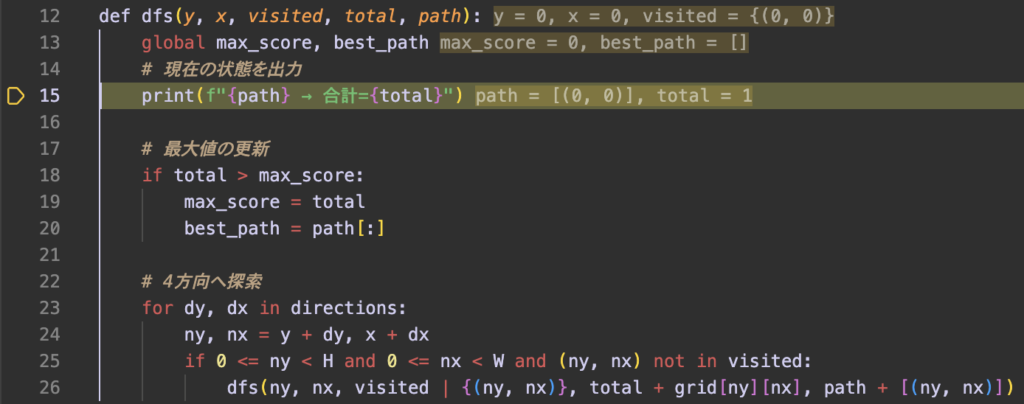Viewport: 1024px width, 404px height.
Task: Click line number 23 in the gutter
Action: tap(50, 307)
